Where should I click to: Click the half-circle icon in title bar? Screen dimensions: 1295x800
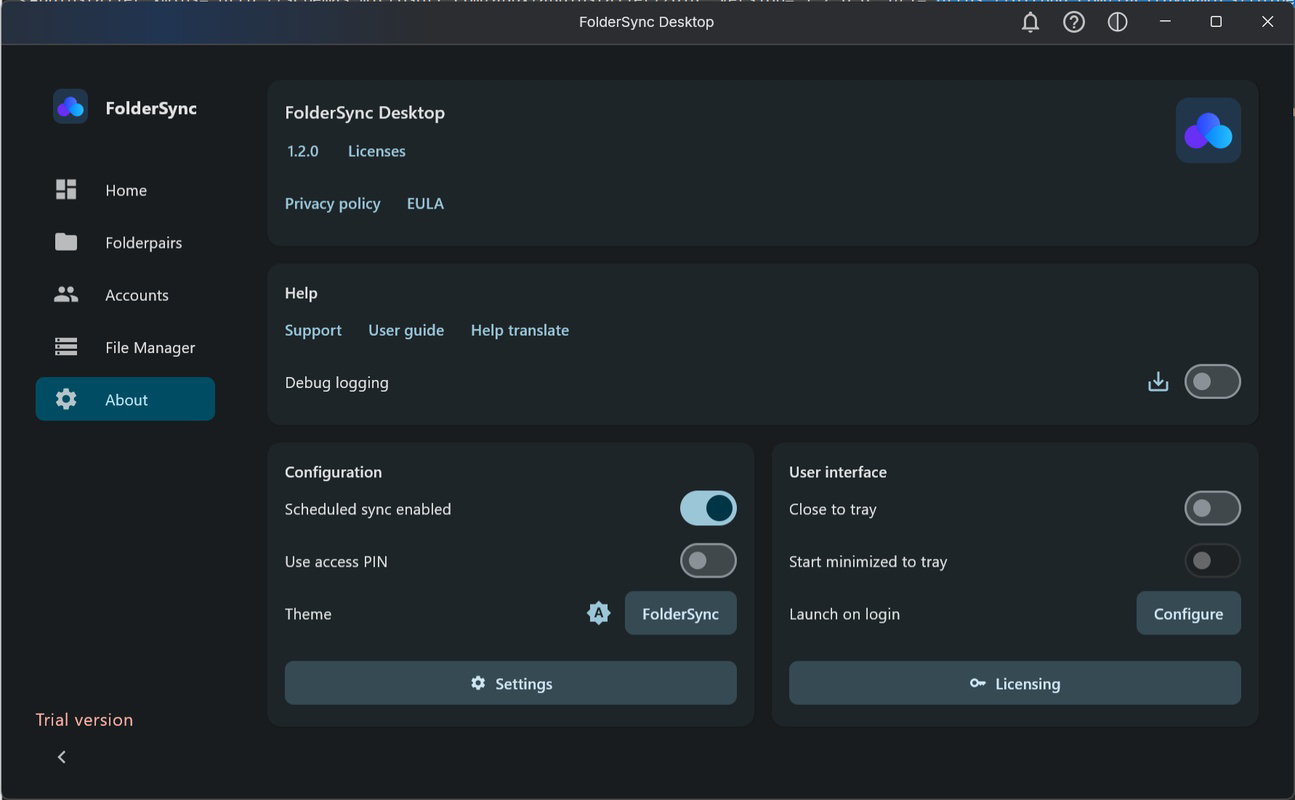tap(1118, 22)
